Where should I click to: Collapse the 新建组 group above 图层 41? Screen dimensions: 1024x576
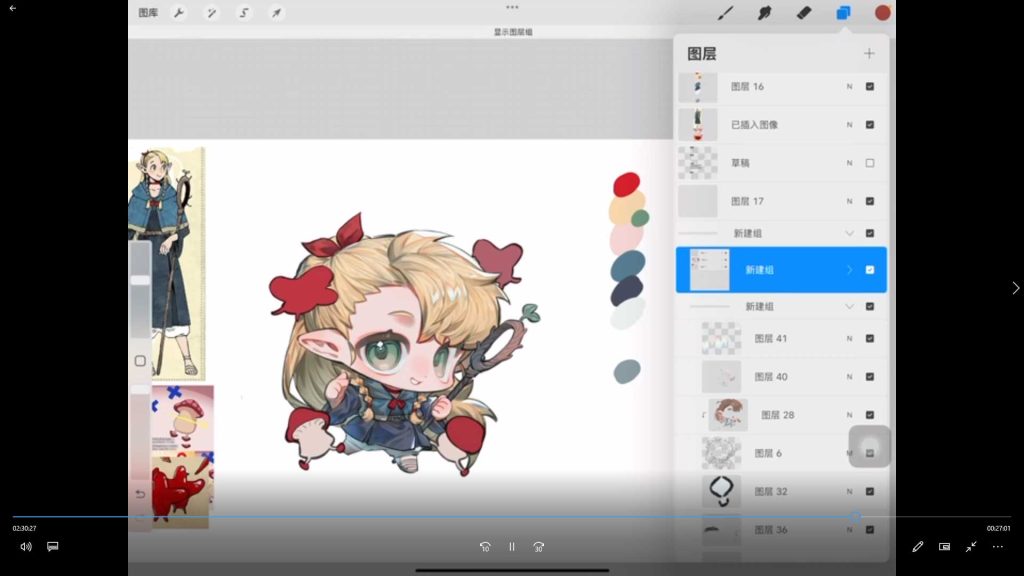click(x=850, y=307)
